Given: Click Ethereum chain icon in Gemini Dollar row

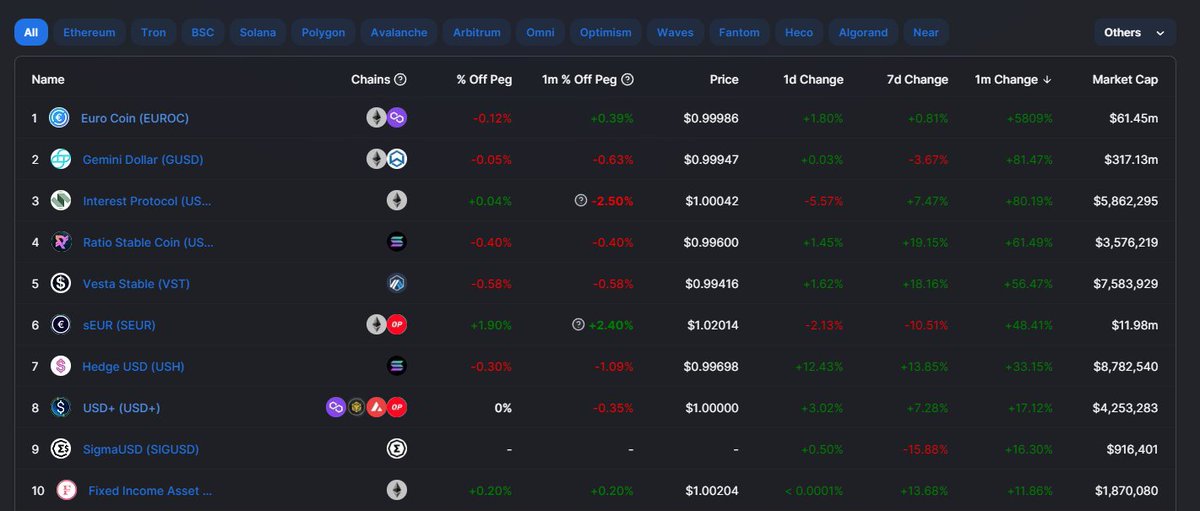Looking at the screenshot, I should 377,159.
